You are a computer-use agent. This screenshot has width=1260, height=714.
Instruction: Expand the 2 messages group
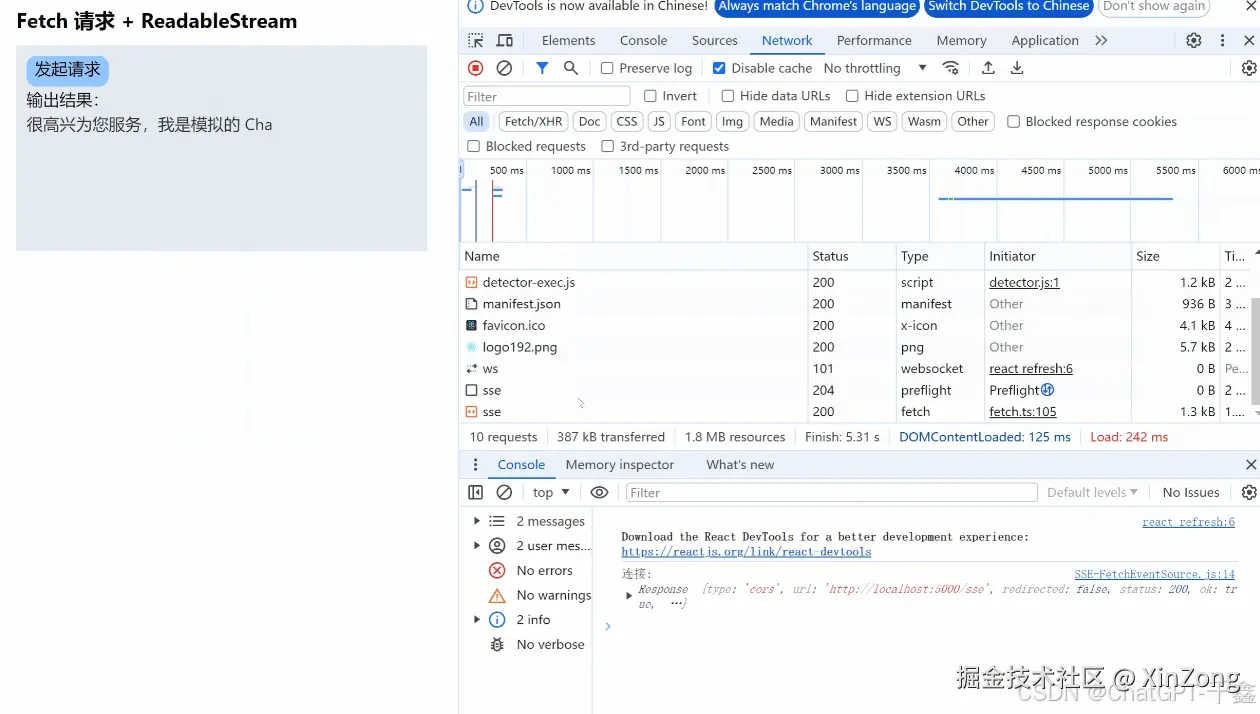pos(477,521)
